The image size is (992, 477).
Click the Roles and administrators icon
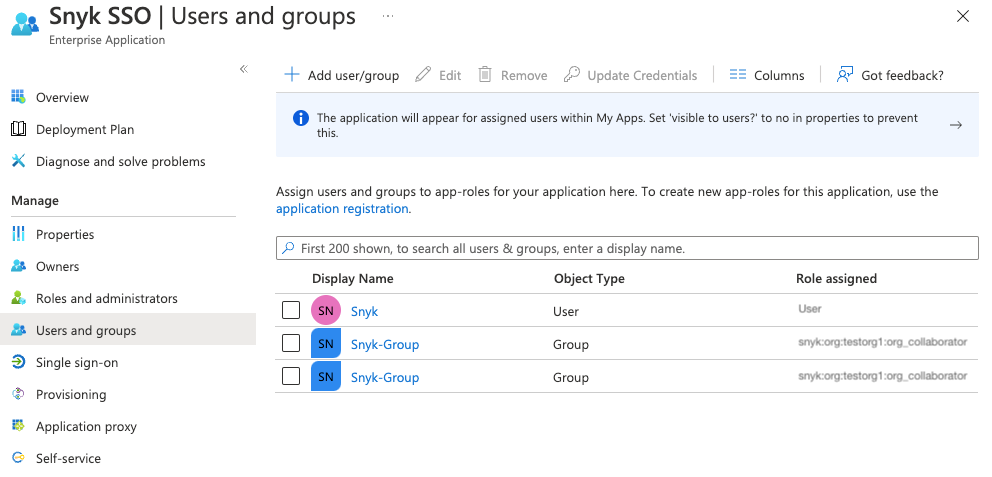coord(18,298)
